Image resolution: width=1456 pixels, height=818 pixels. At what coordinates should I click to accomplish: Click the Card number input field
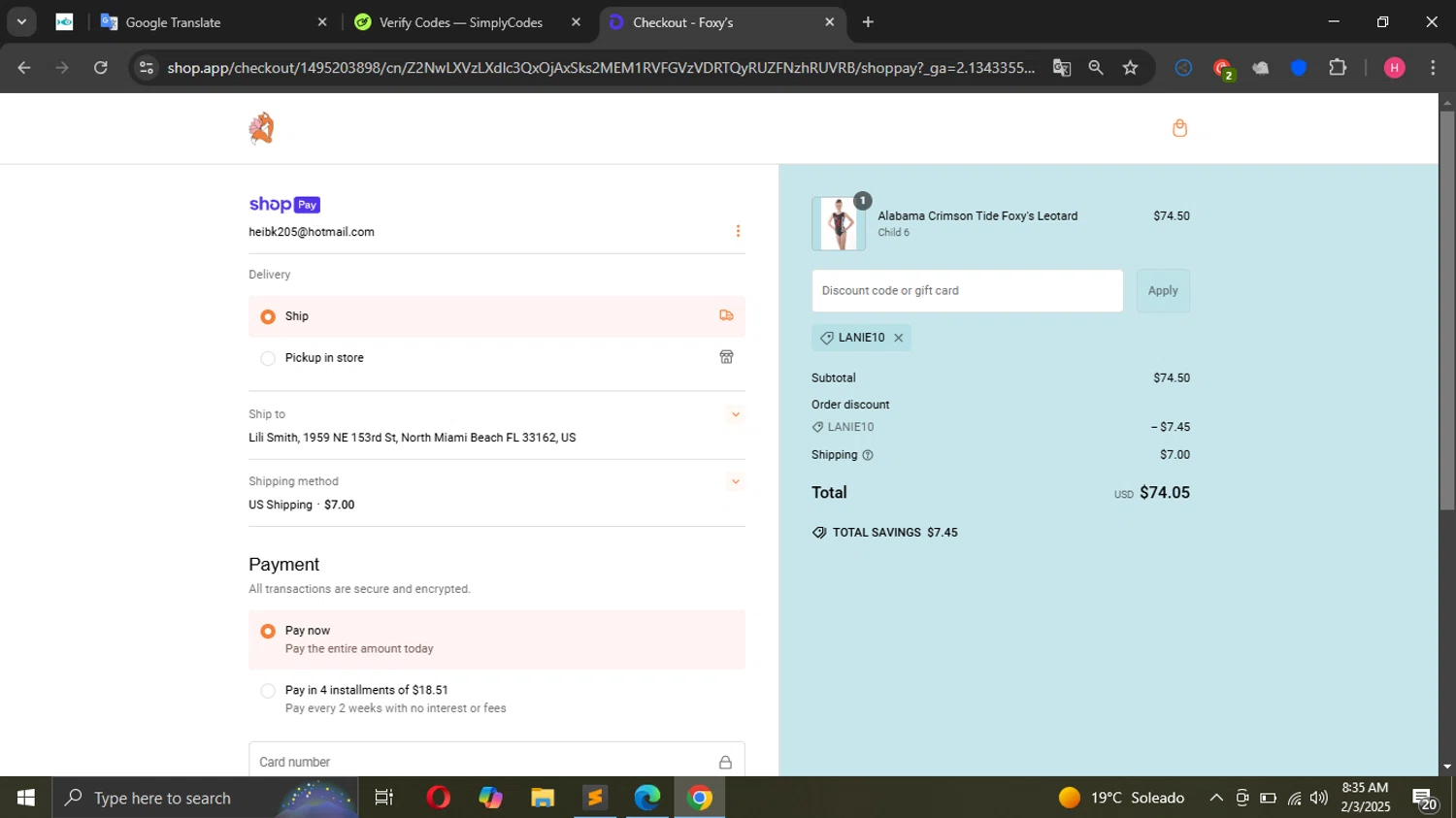pos(497,762)
